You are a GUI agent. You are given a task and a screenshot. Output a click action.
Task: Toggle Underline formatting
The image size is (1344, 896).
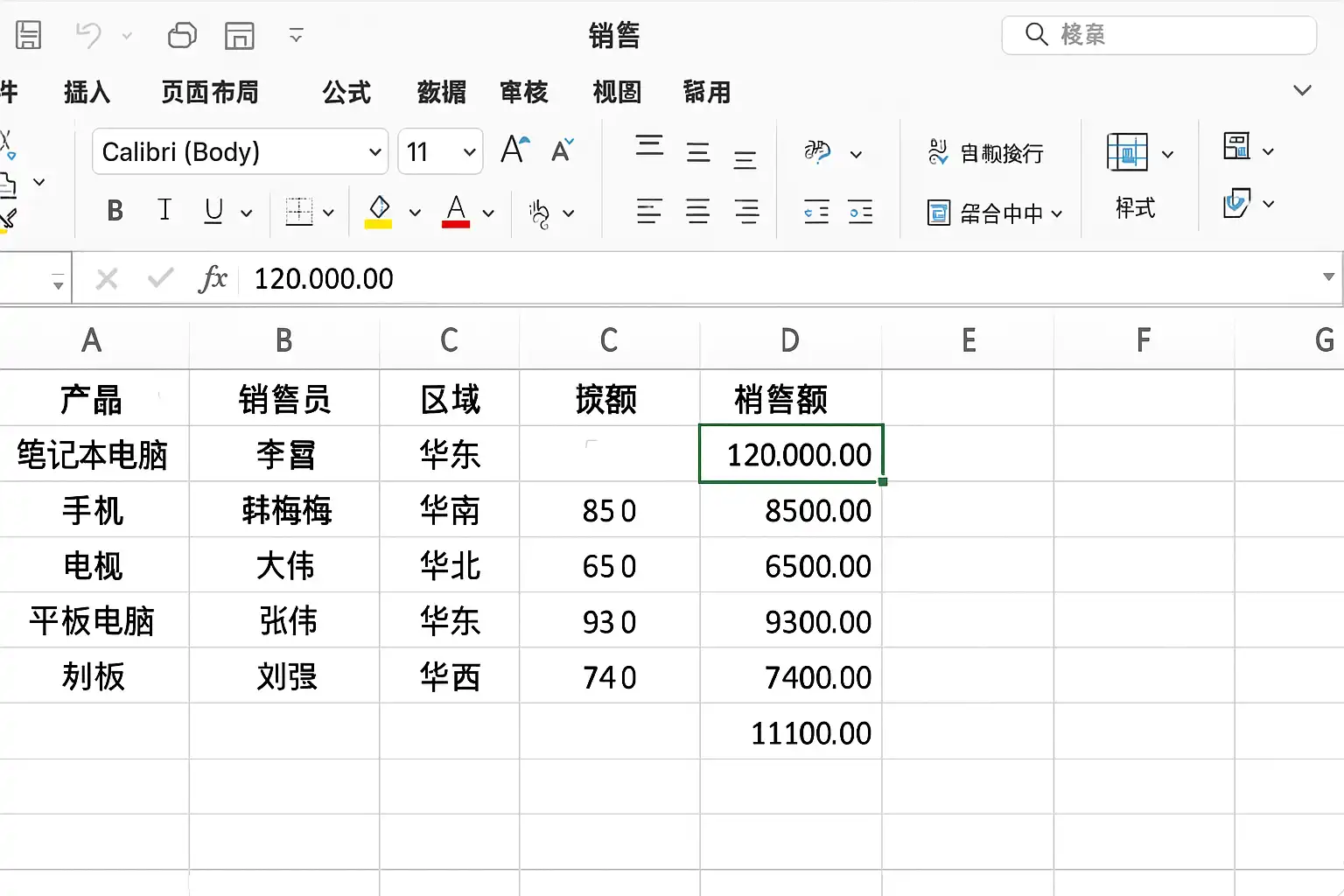tap(213, 211)
